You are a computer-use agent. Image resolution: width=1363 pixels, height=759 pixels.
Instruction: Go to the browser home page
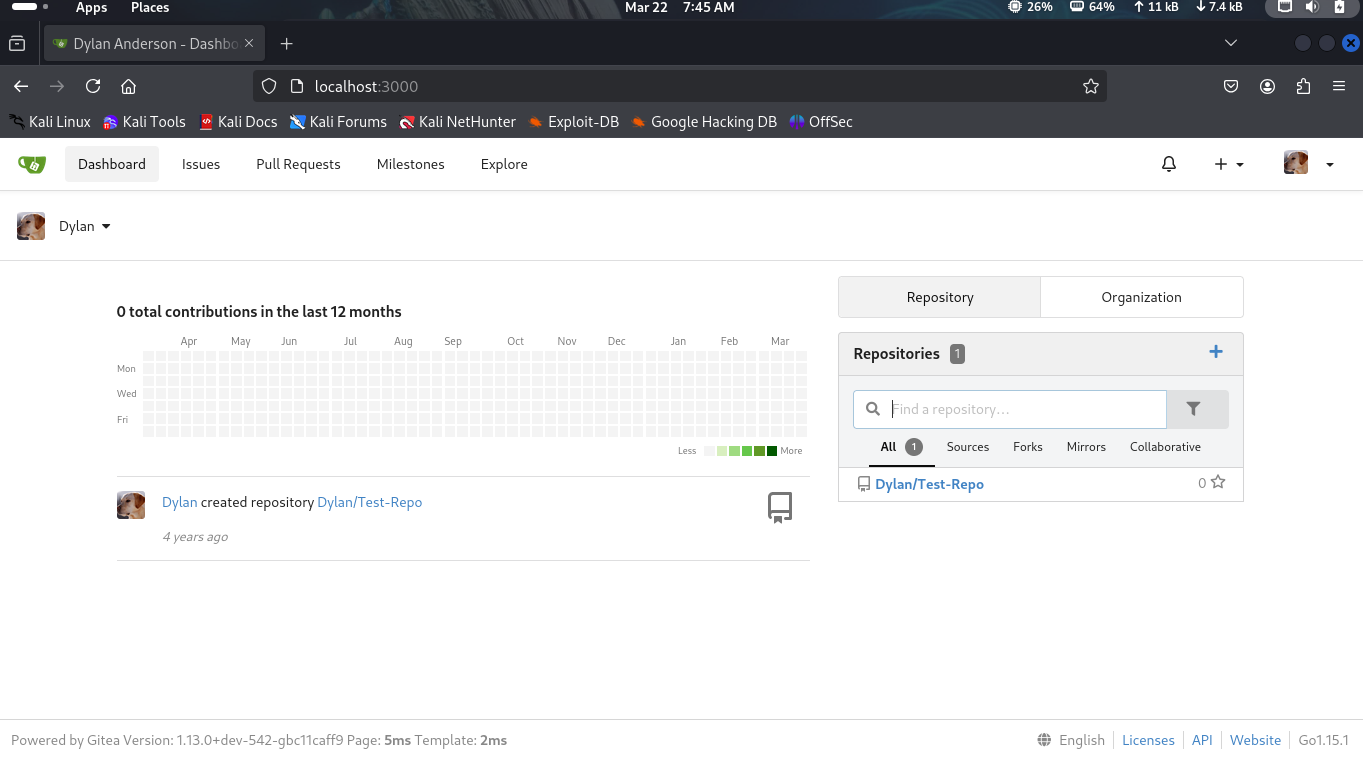coord(128,87)
